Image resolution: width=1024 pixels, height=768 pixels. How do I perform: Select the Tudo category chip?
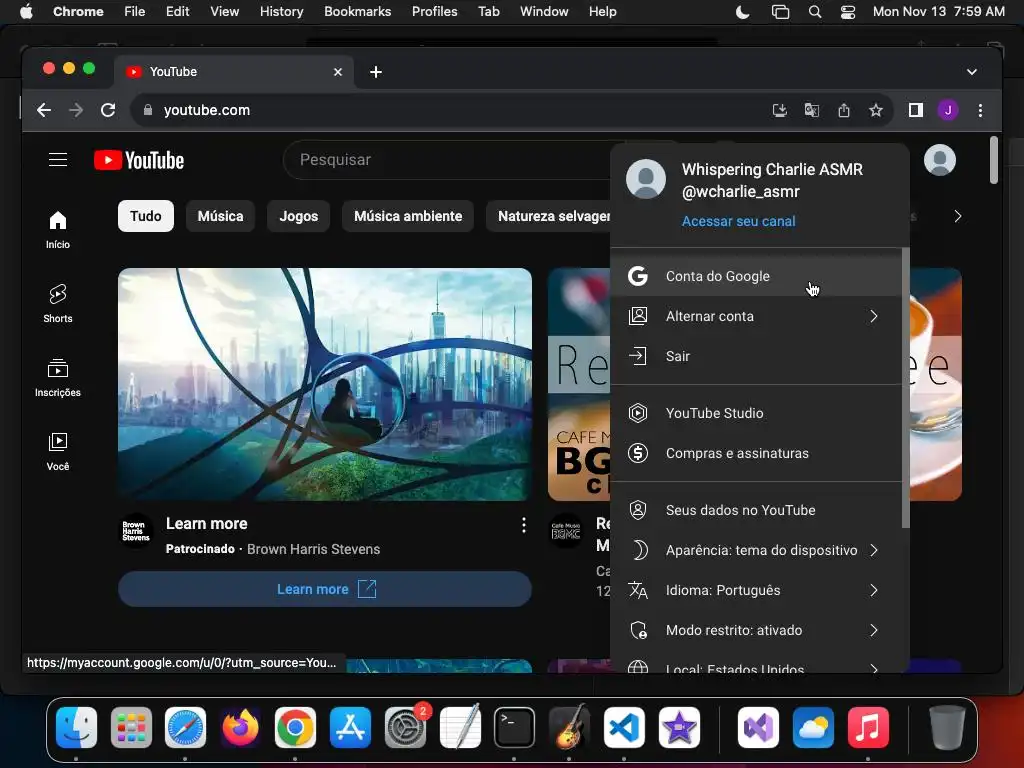[x=146, y=216]
